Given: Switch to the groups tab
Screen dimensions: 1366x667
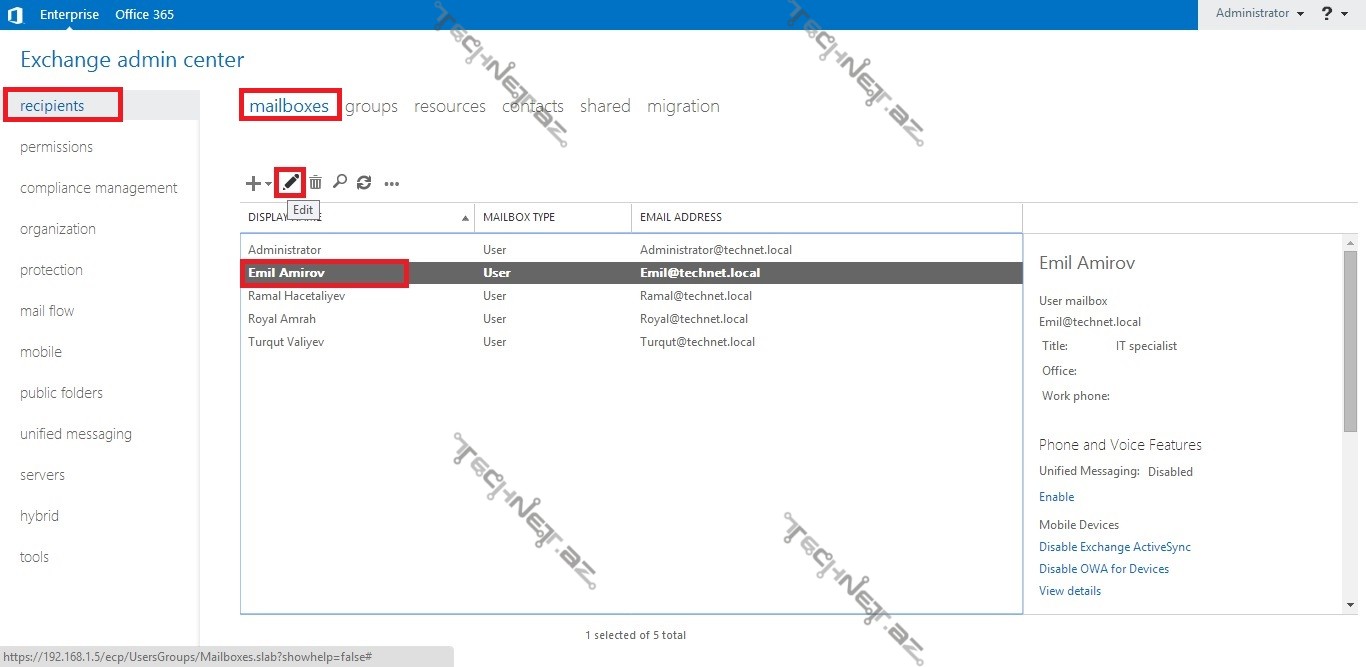Looking at the screenshot, I should [371, 106].
